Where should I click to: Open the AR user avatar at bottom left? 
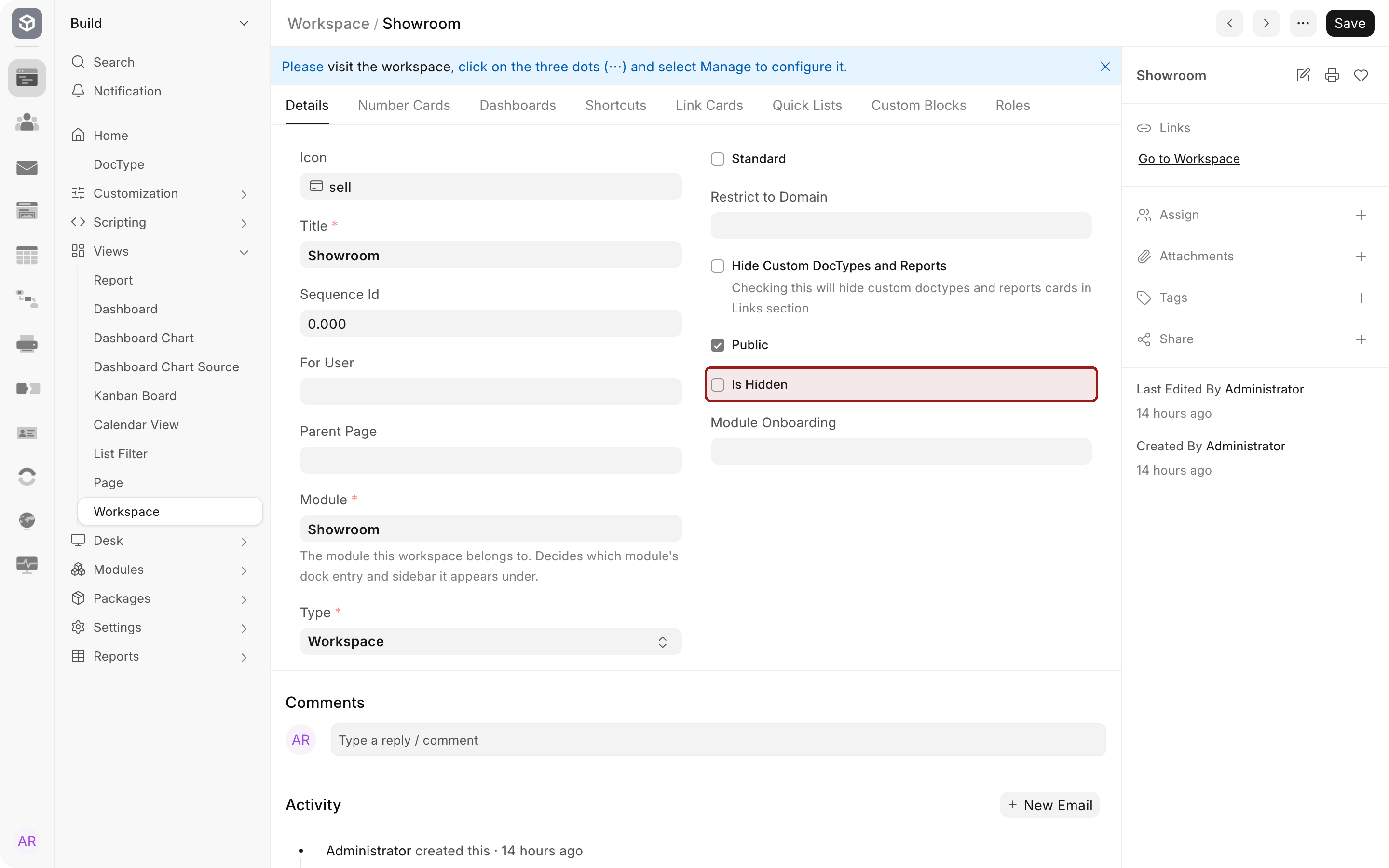[x=27, y=841]
